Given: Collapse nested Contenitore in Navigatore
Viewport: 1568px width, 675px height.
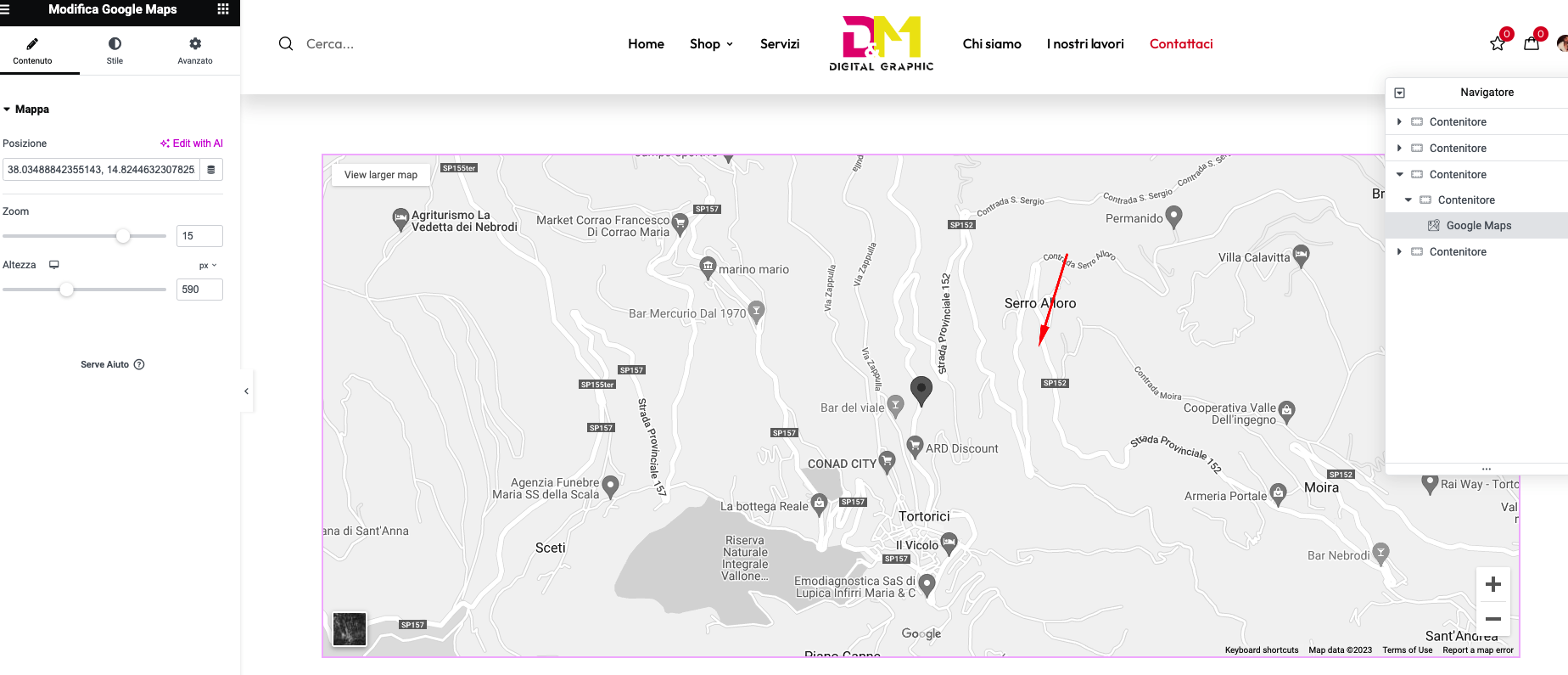Looking at the screenshot, I should tap(1408, 200).
